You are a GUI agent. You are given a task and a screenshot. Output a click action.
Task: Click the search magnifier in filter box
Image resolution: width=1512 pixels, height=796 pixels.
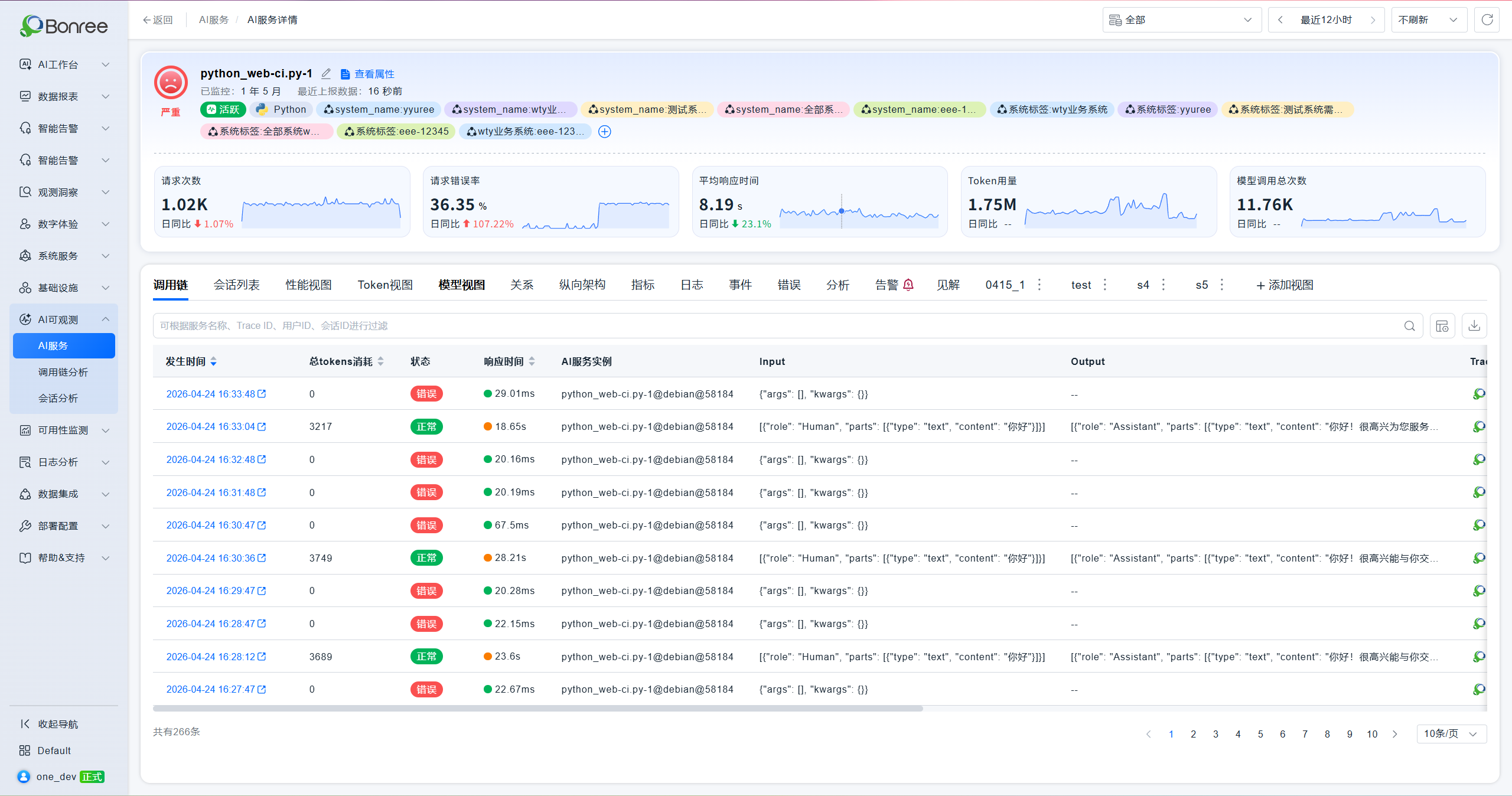[1409, 326]
